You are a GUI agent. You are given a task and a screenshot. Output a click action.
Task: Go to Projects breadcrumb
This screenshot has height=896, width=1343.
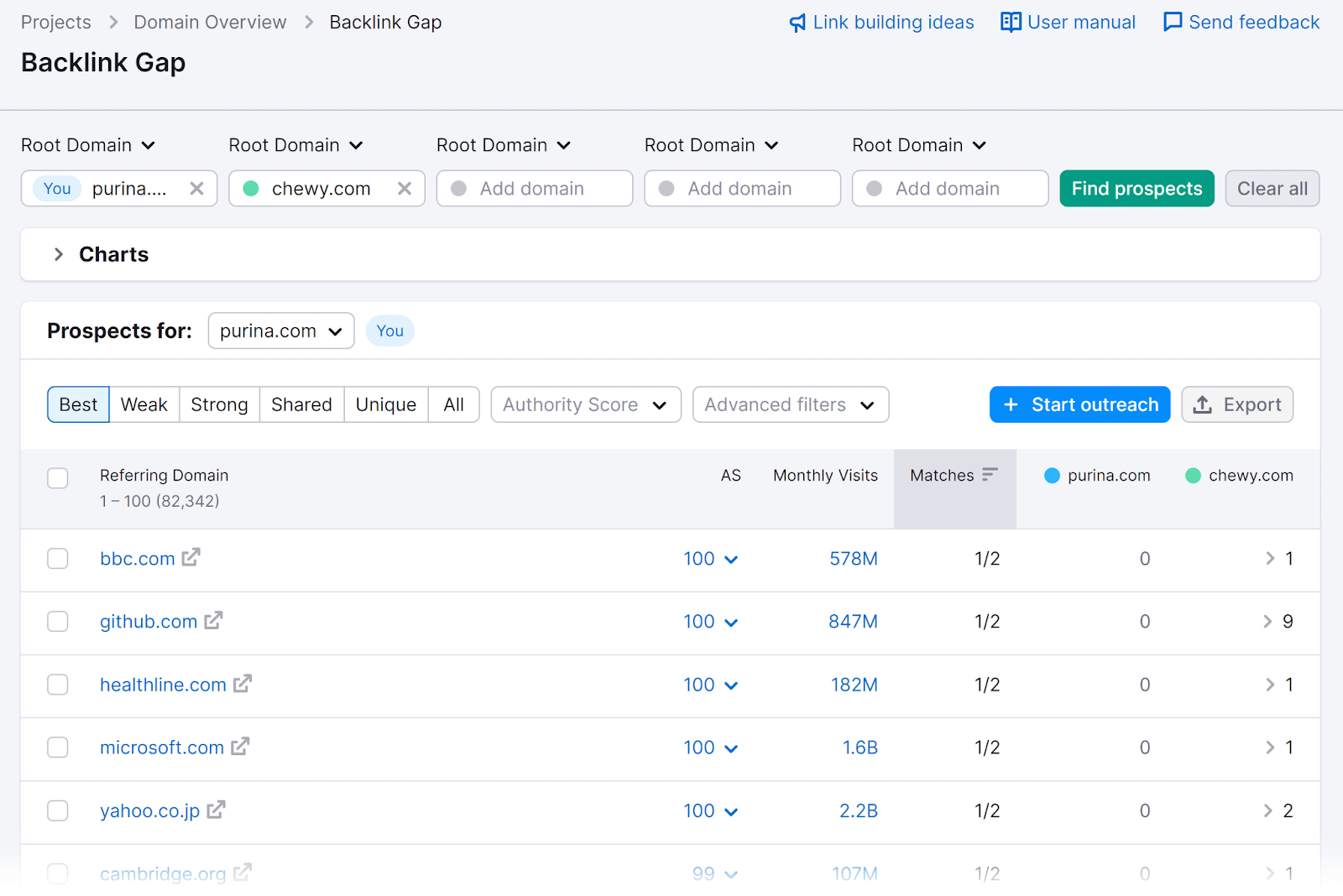56,23
